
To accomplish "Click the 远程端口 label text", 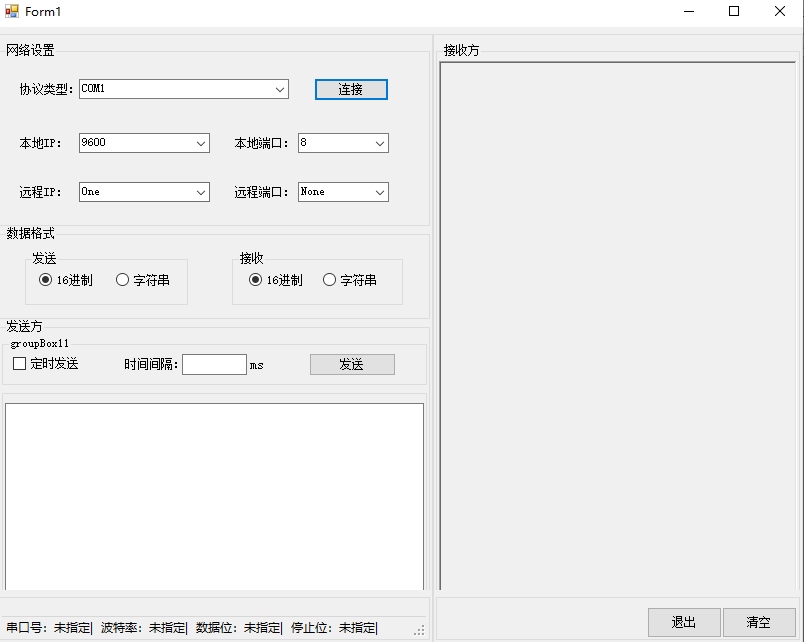I will [261, 192].
